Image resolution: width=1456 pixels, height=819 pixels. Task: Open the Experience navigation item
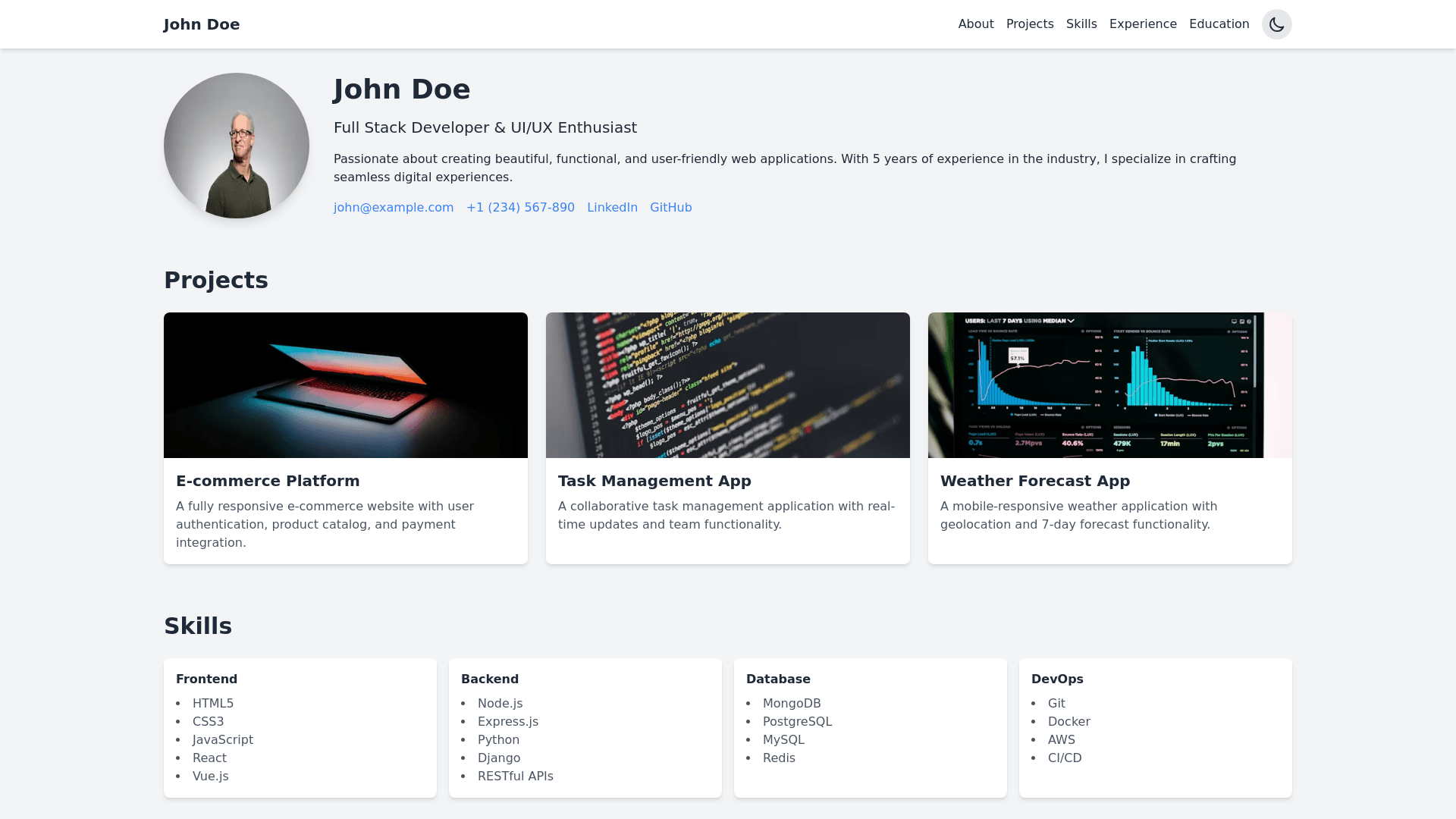click(x=1143, y=24)
